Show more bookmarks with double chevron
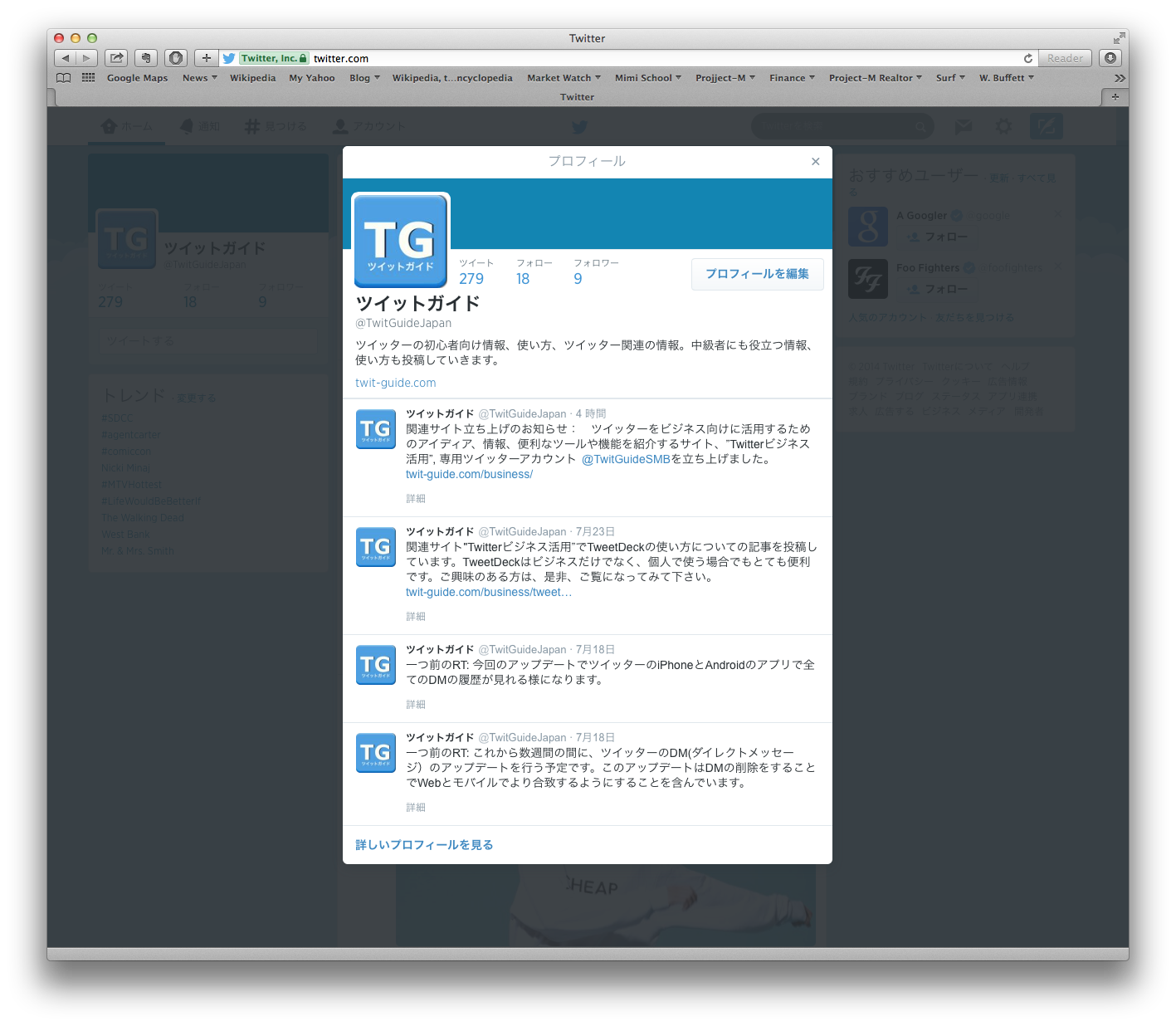 1120,78
